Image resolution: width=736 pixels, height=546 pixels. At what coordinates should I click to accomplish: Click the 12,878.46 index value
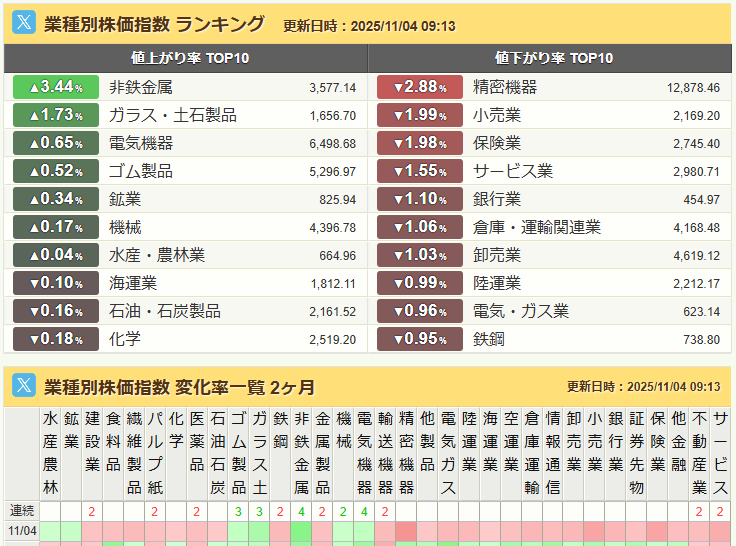point(693,88)
